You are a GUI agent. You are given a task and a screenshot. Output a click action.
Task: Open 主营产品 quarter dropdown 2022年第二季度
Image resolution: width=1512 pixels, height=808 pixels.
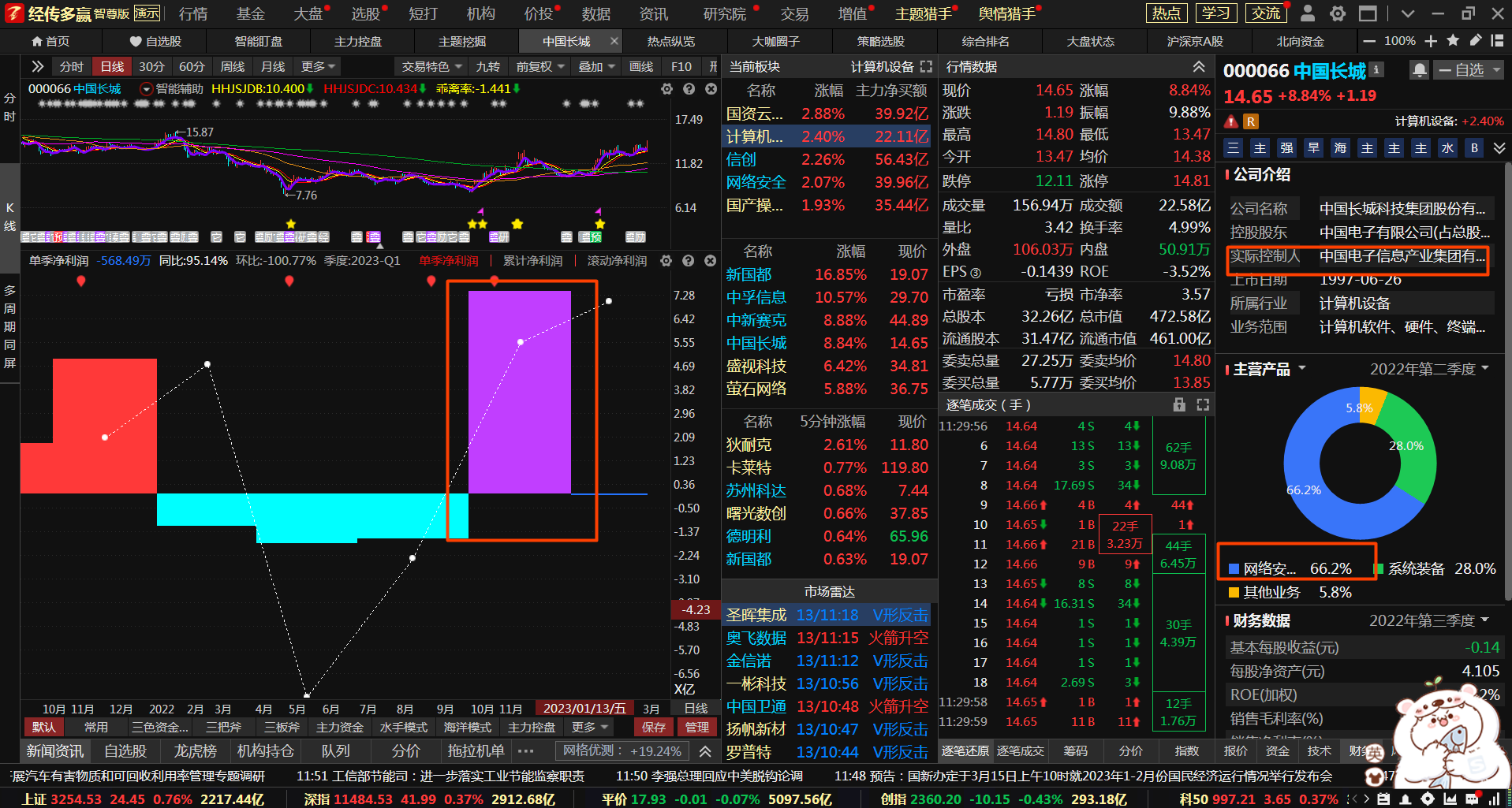pos(1429,369)
